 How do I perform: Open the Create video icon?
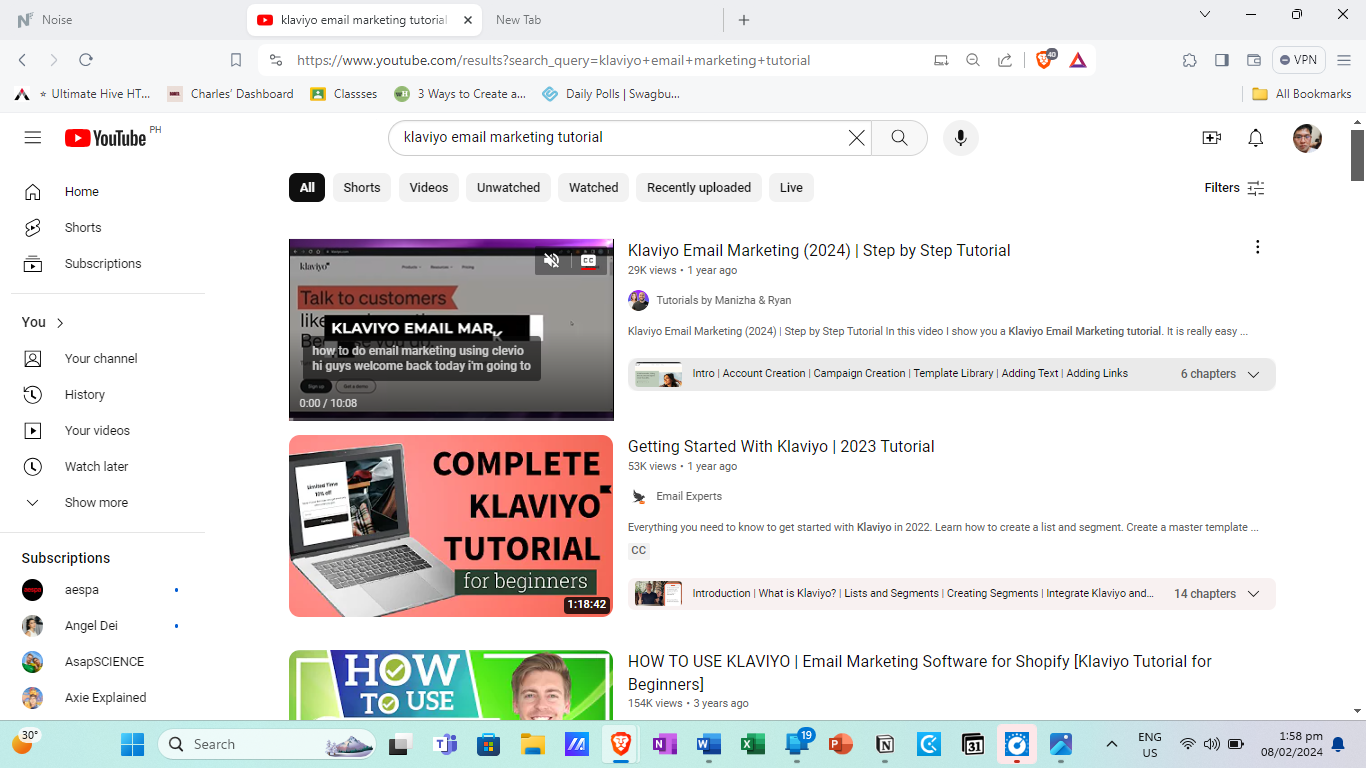pyautogui.click(x=1211, y=138)
